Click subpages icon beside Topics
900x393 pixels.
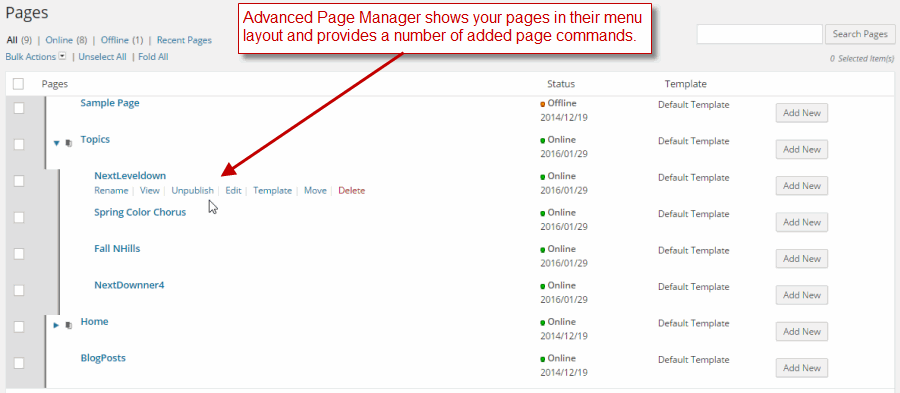pyautogui.click(x=68, y=143)
